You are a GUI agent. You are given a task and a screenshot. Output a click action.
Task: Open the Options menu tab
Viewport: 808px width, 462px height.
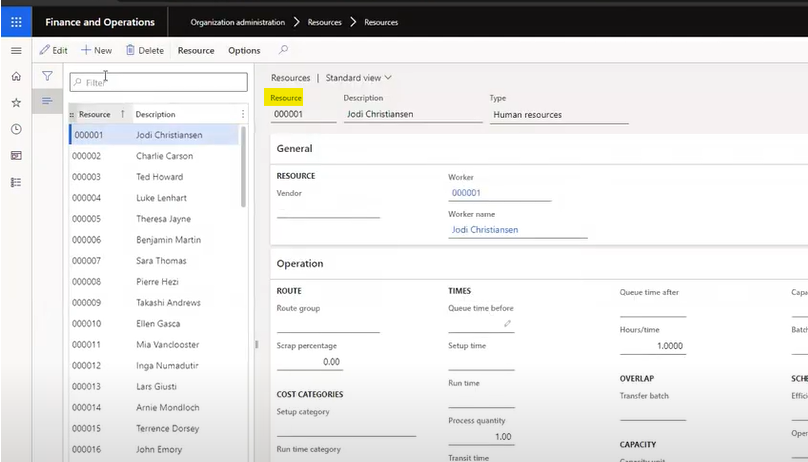[x=244, y=50]
